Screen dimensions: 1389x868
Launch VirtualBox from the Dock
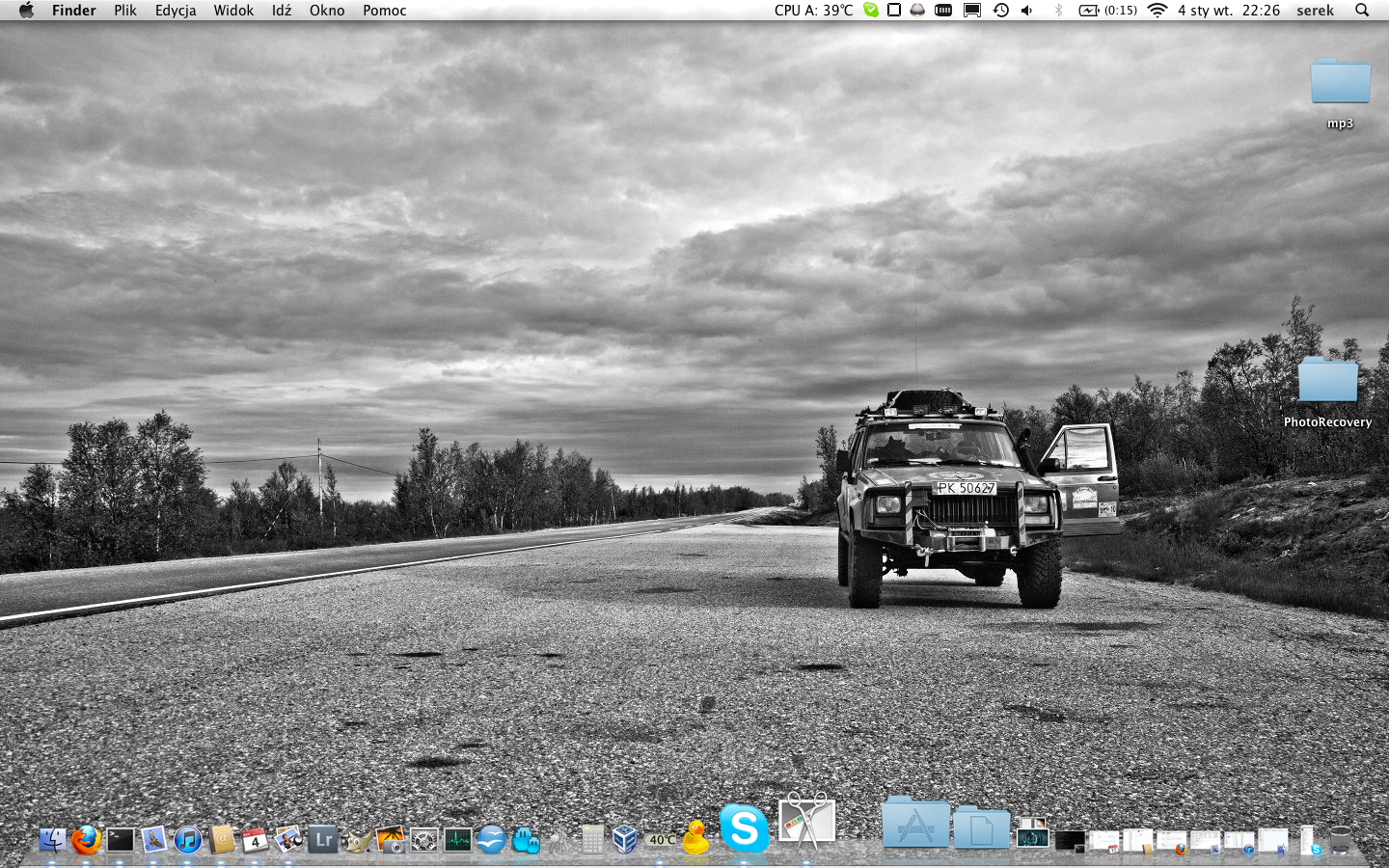coord(624,840)
